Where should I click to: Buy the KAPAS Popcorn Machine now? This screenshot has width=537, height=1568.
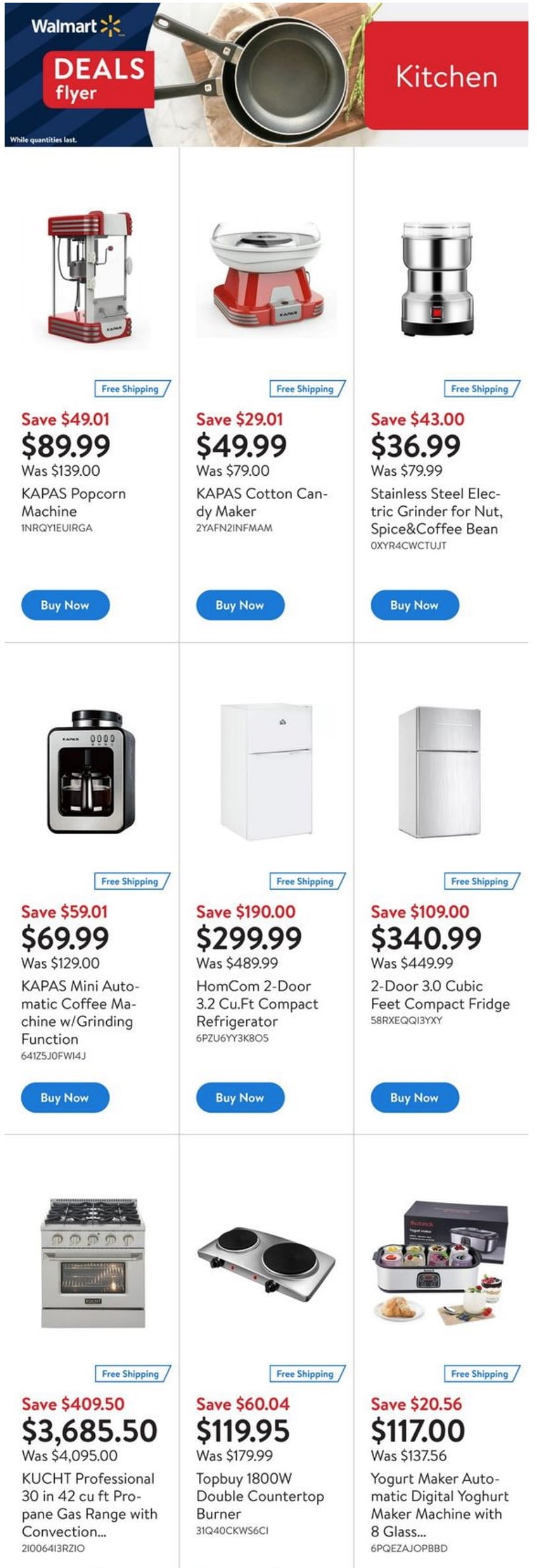(65, 605)
